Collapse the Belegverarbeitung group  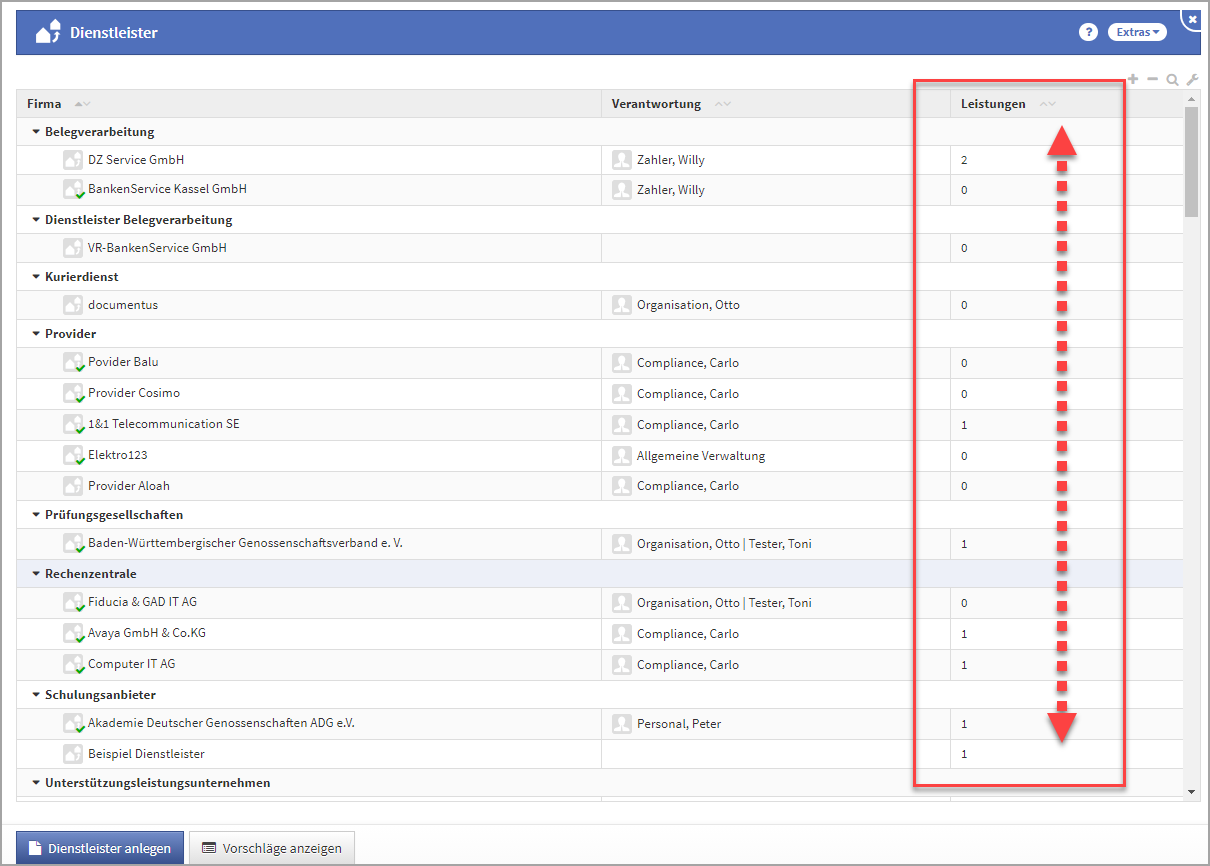click(x=36, y=132)
